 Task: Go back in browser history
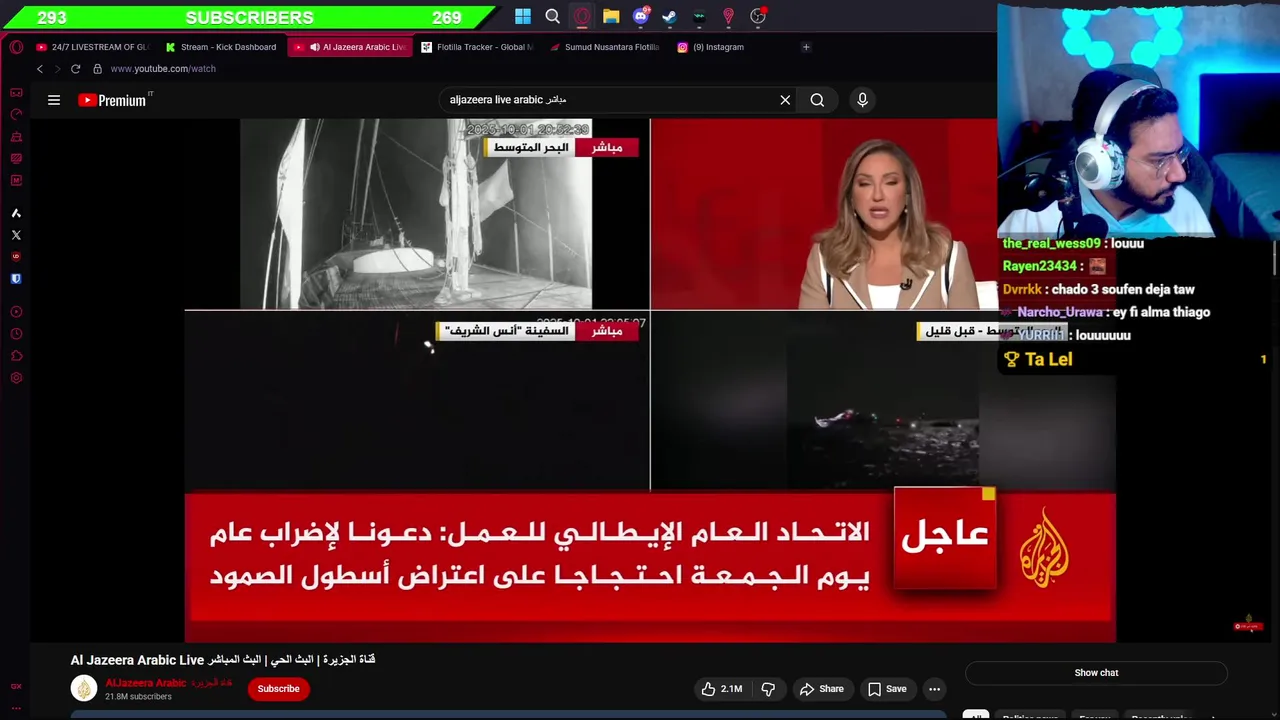click(40, 69)
